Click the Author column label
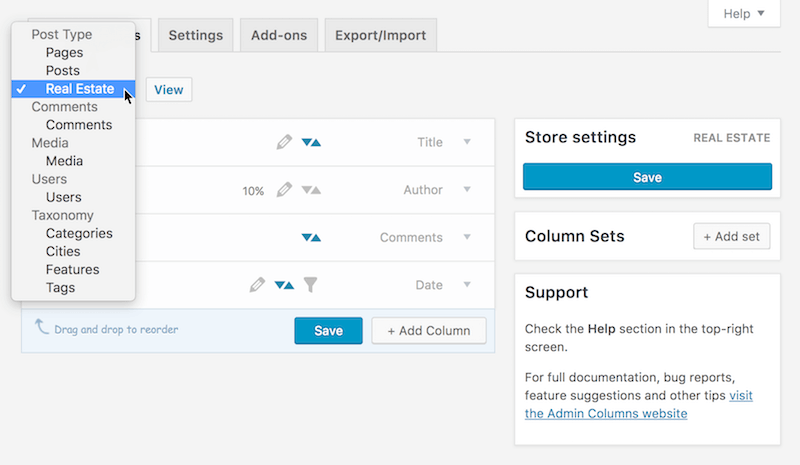Screen dimensions: 800x465 tap(423, 190)
